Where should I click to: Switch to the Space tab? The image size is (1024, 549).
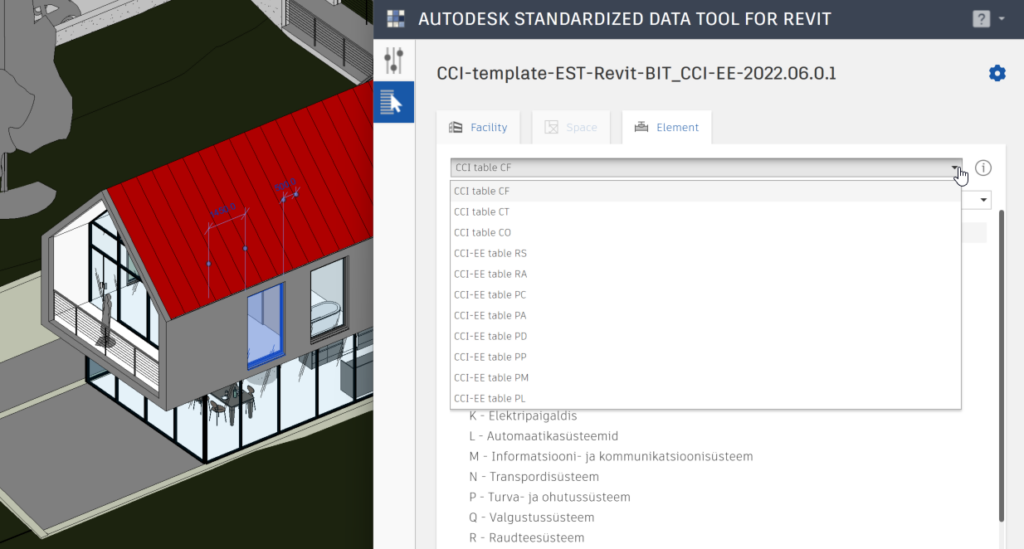[x=571, y=127]
